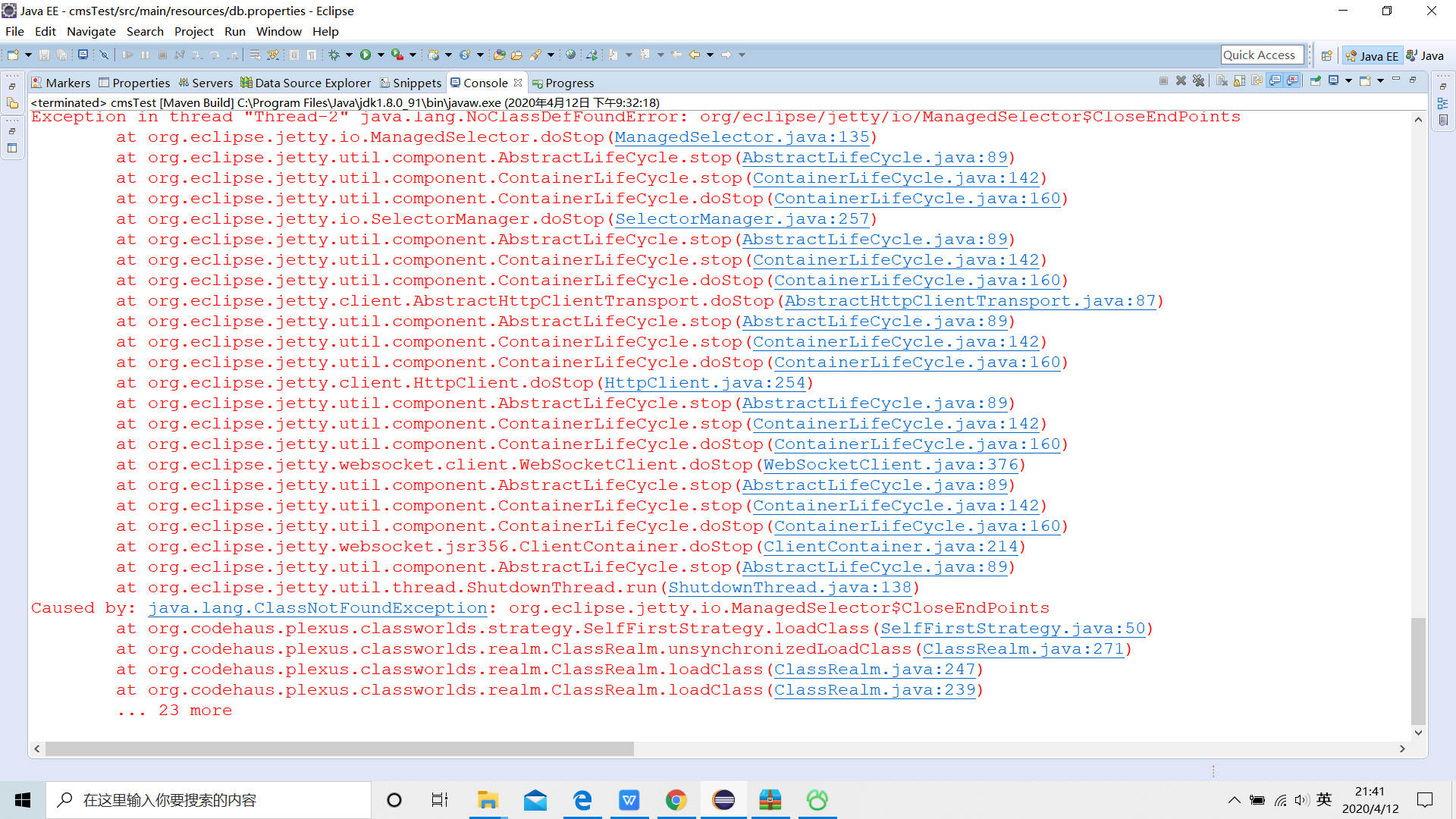This screenshot has height=819, width=1456.
Task: Click the console horizontal scrollbar thumb
Action: click(x=339, y=748)
